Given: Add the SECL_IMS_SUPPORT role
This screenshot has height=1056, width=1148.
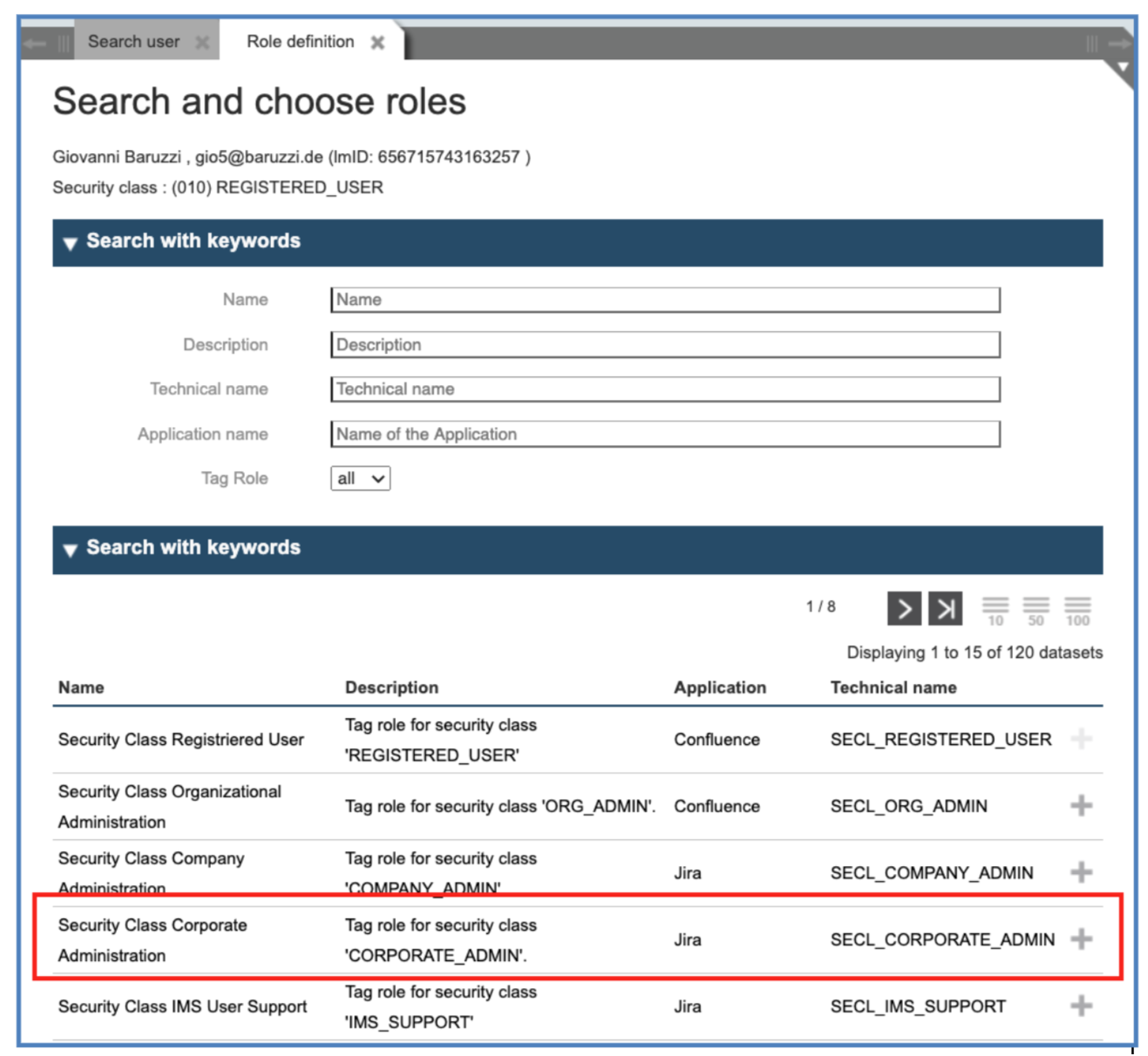Looking at the screenshot, I should click(x=1081, y=1006).
